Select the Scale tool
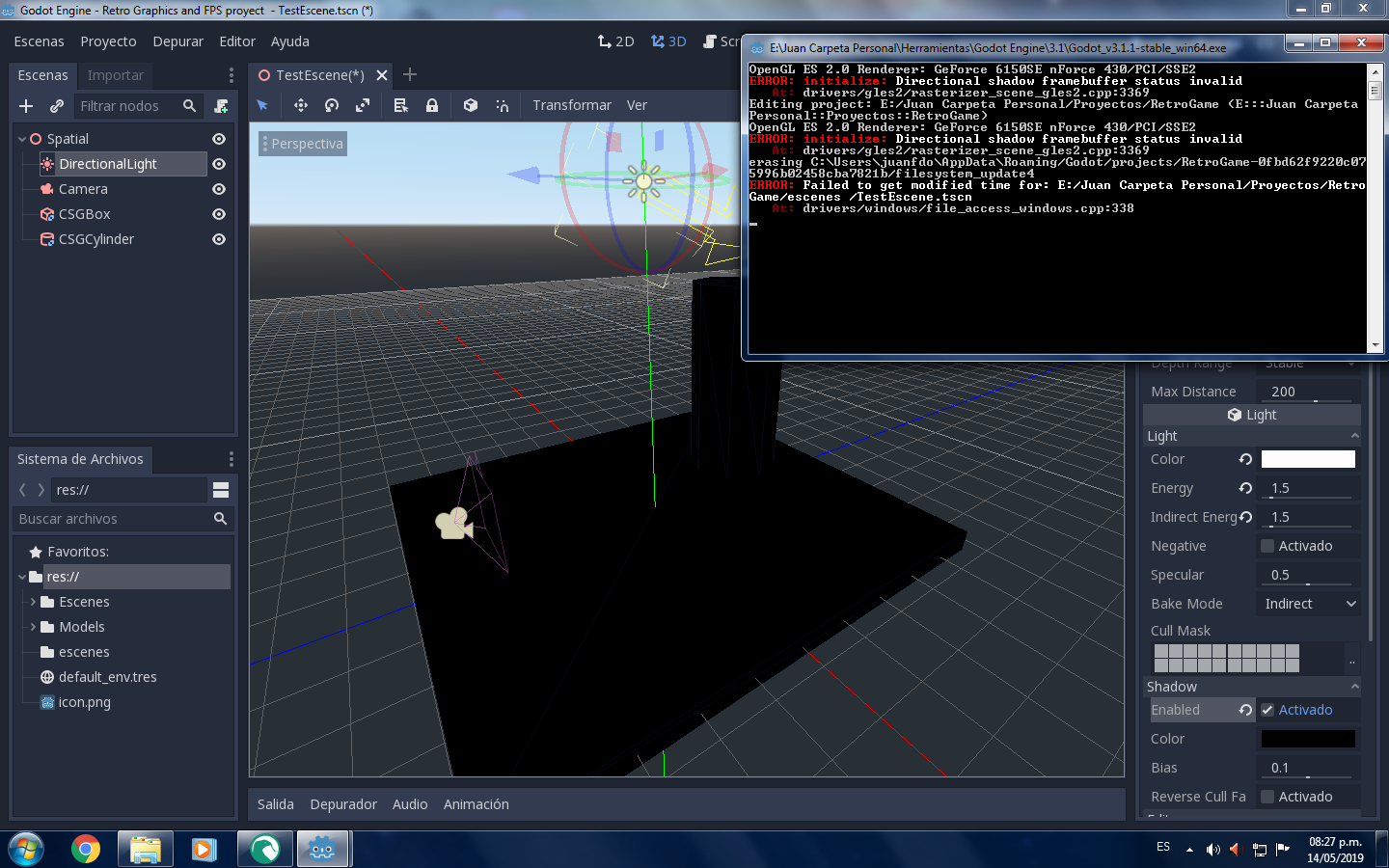 coord(364,105)
